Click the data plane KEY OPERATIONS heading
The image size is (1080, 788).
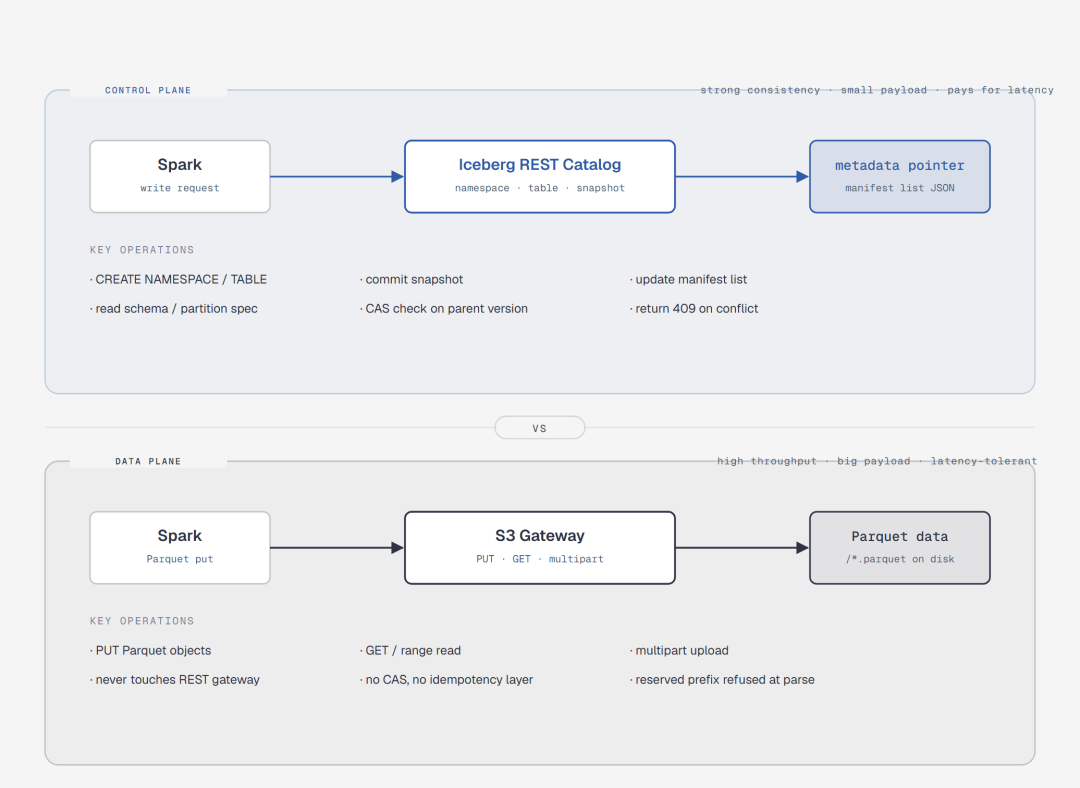142,621
